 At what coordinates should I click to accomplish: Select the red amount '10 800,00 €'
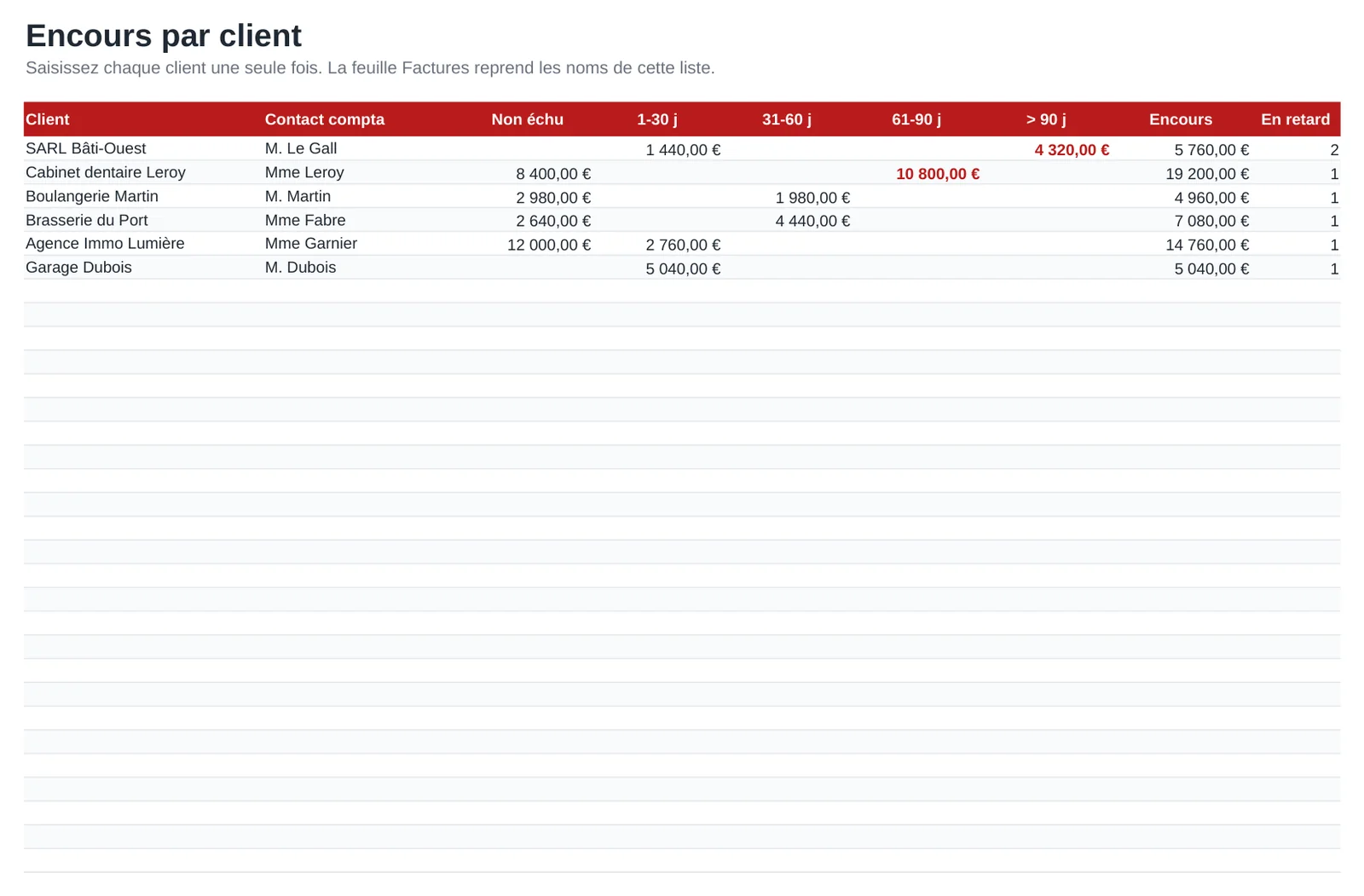(938, 174)
